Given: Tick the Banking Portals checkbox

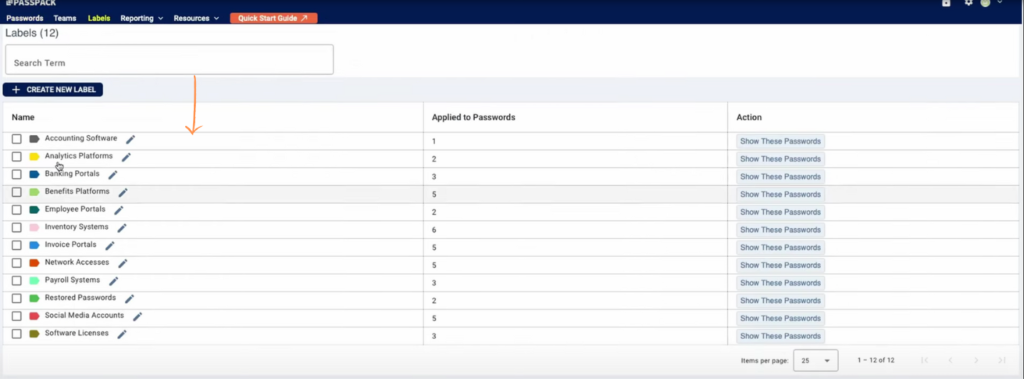Looking at the screenshot, I should [x=17, y=174].
